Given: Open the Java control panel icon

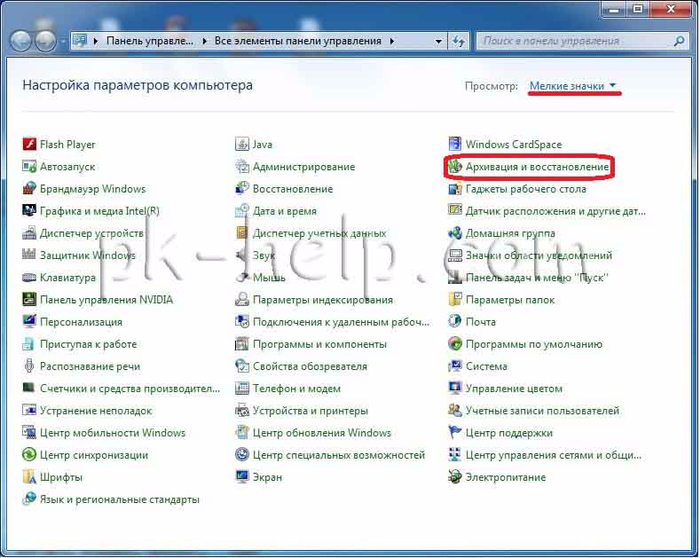Looking at the screenshot, I should pos(242,145).
